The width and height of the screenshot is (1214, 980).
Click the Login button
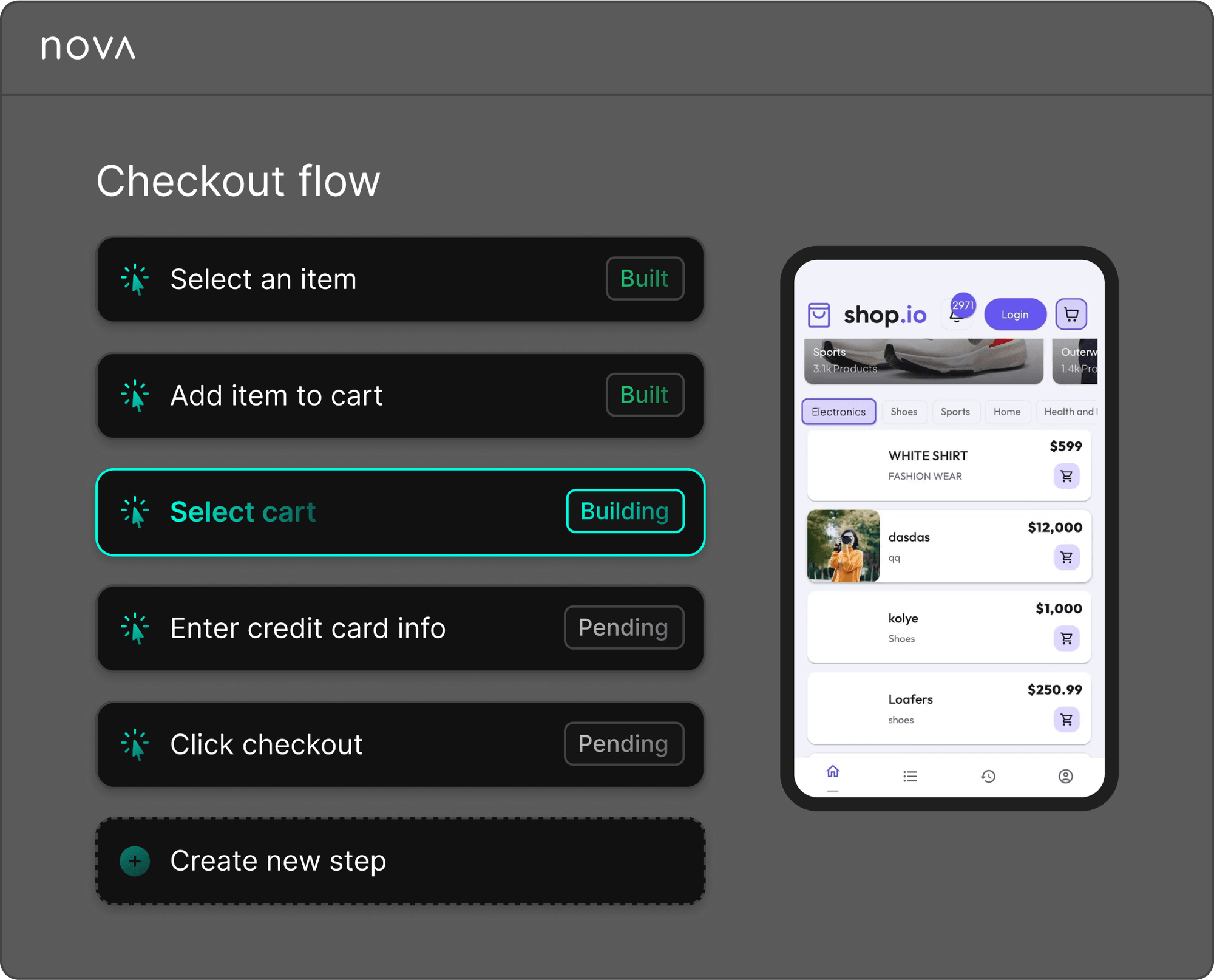pos(1015,315)
